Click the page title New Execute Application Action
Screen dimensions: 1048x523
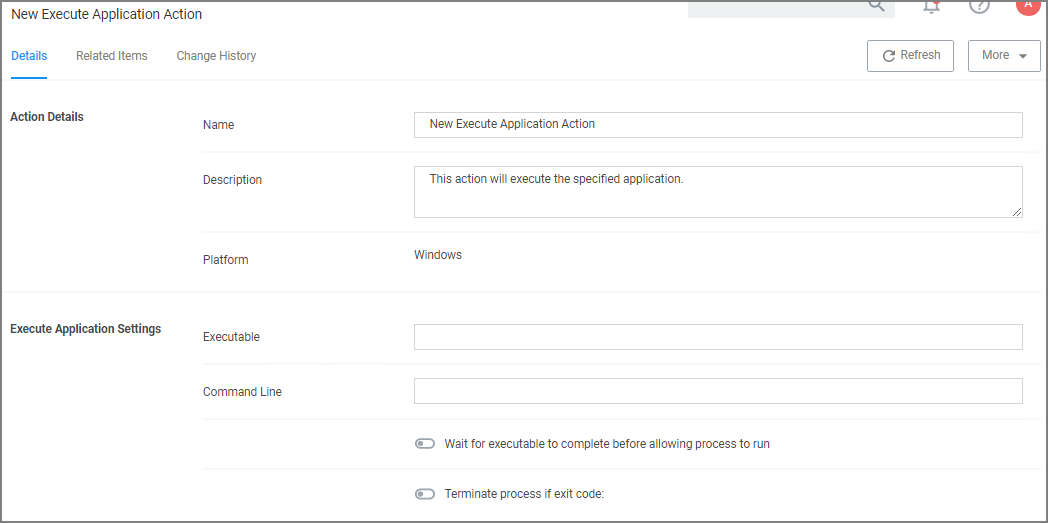pos(107,14)
